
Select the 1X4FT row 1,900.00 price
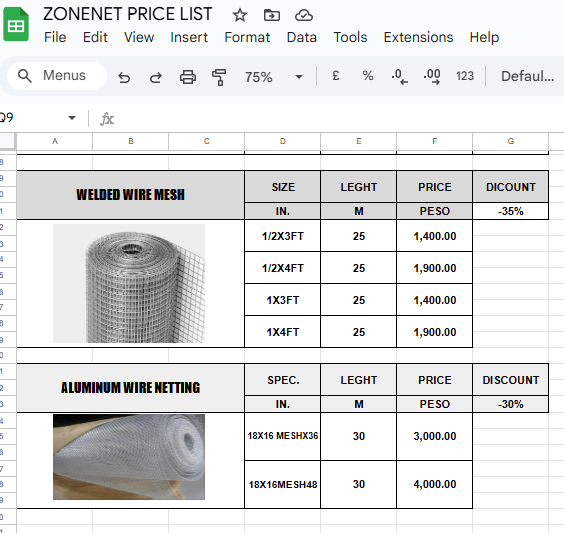tap(435, 332)
